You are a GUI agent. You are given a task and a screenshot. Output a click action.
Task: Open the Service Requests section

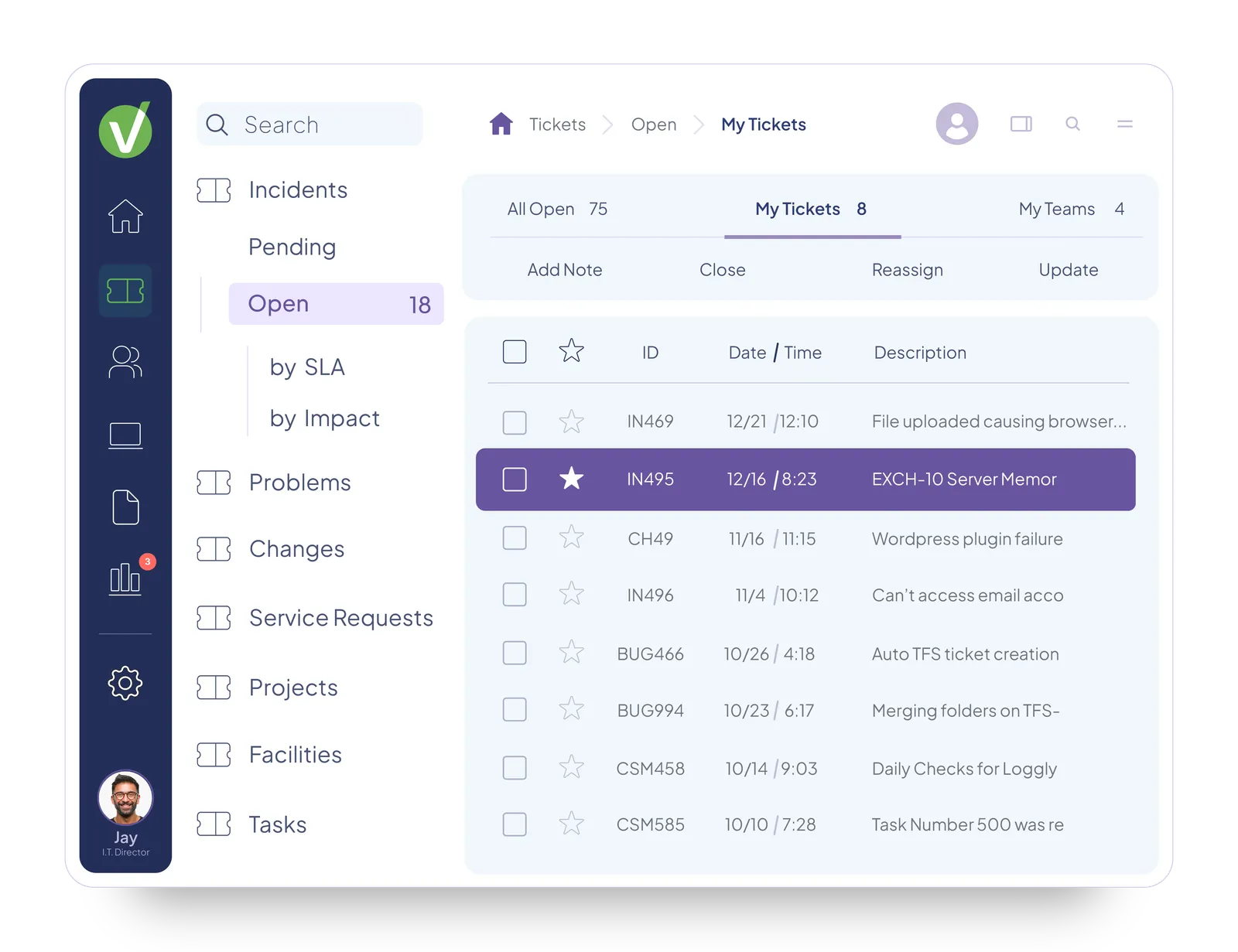point(315,618)
